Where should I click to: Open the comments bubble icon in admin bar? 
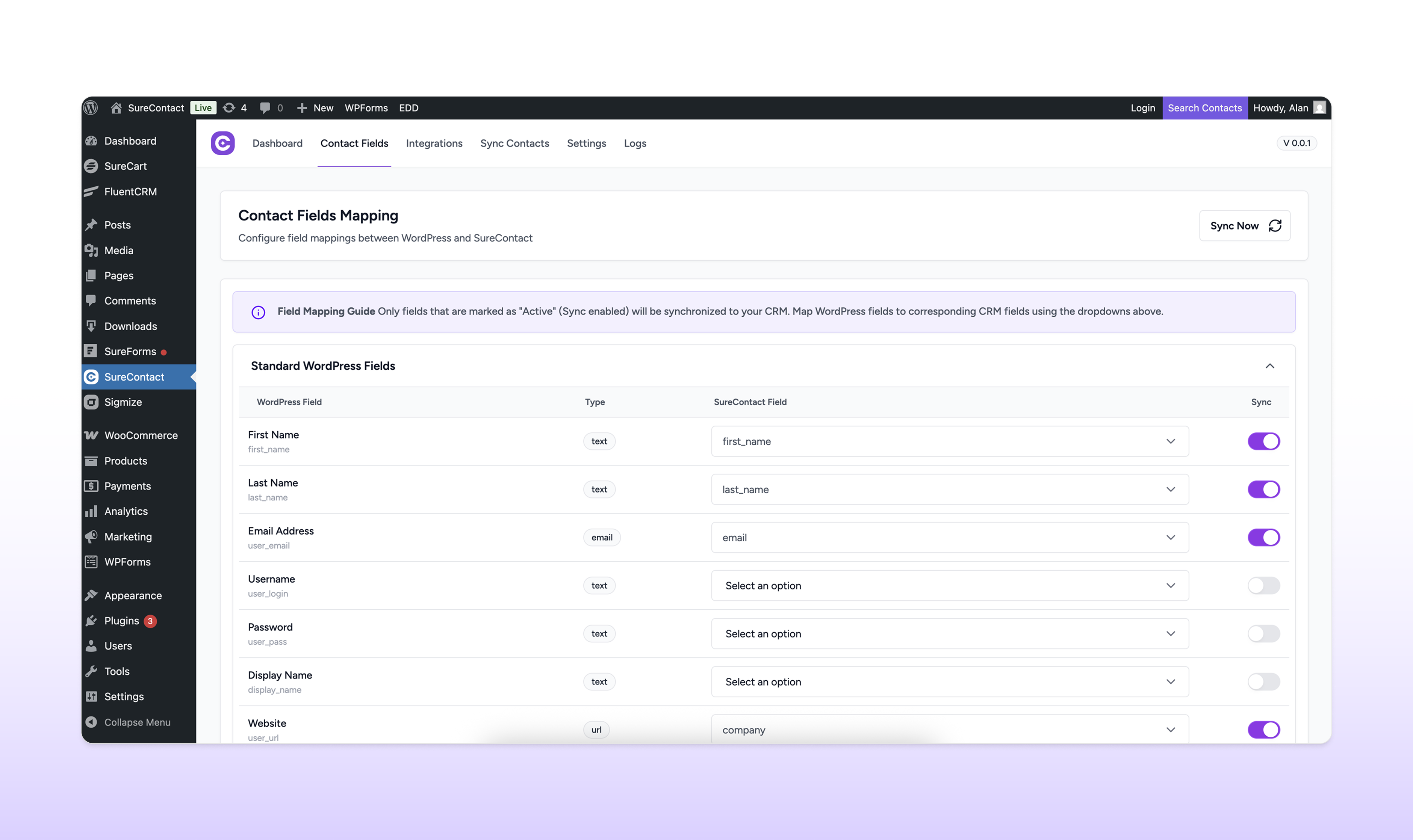(x=265, y=107)
